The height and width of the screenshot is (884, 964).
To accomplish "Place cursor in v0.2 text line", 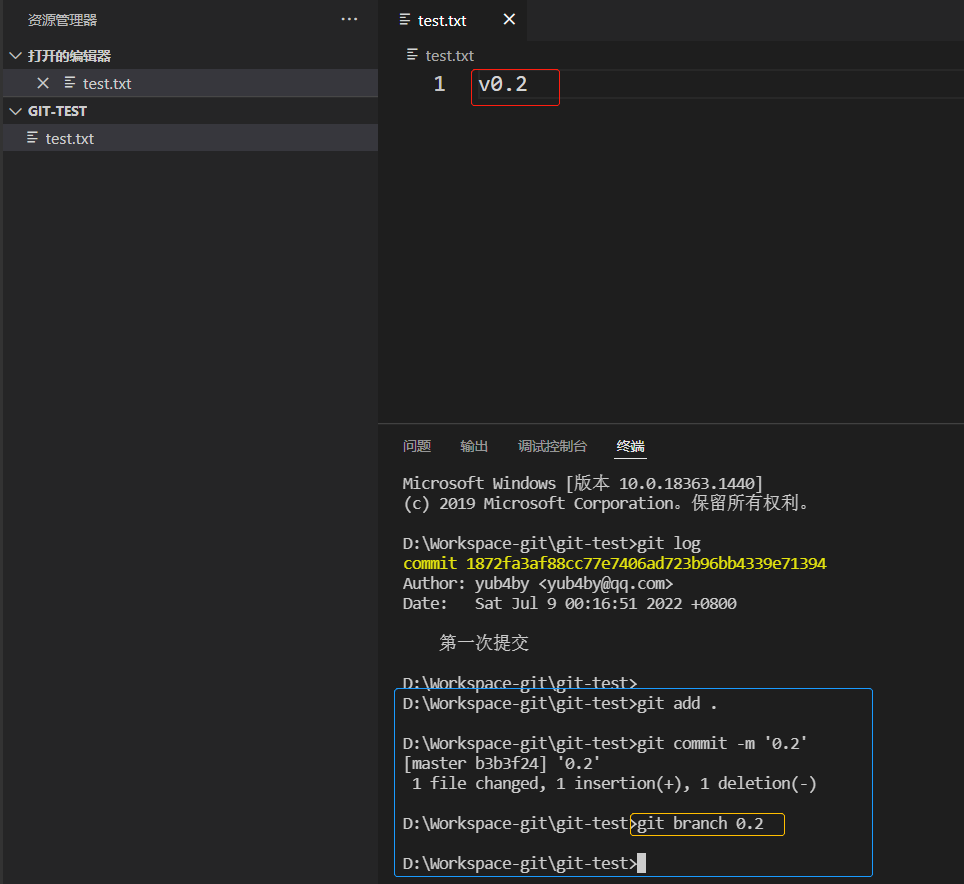I will click(503, 84).
